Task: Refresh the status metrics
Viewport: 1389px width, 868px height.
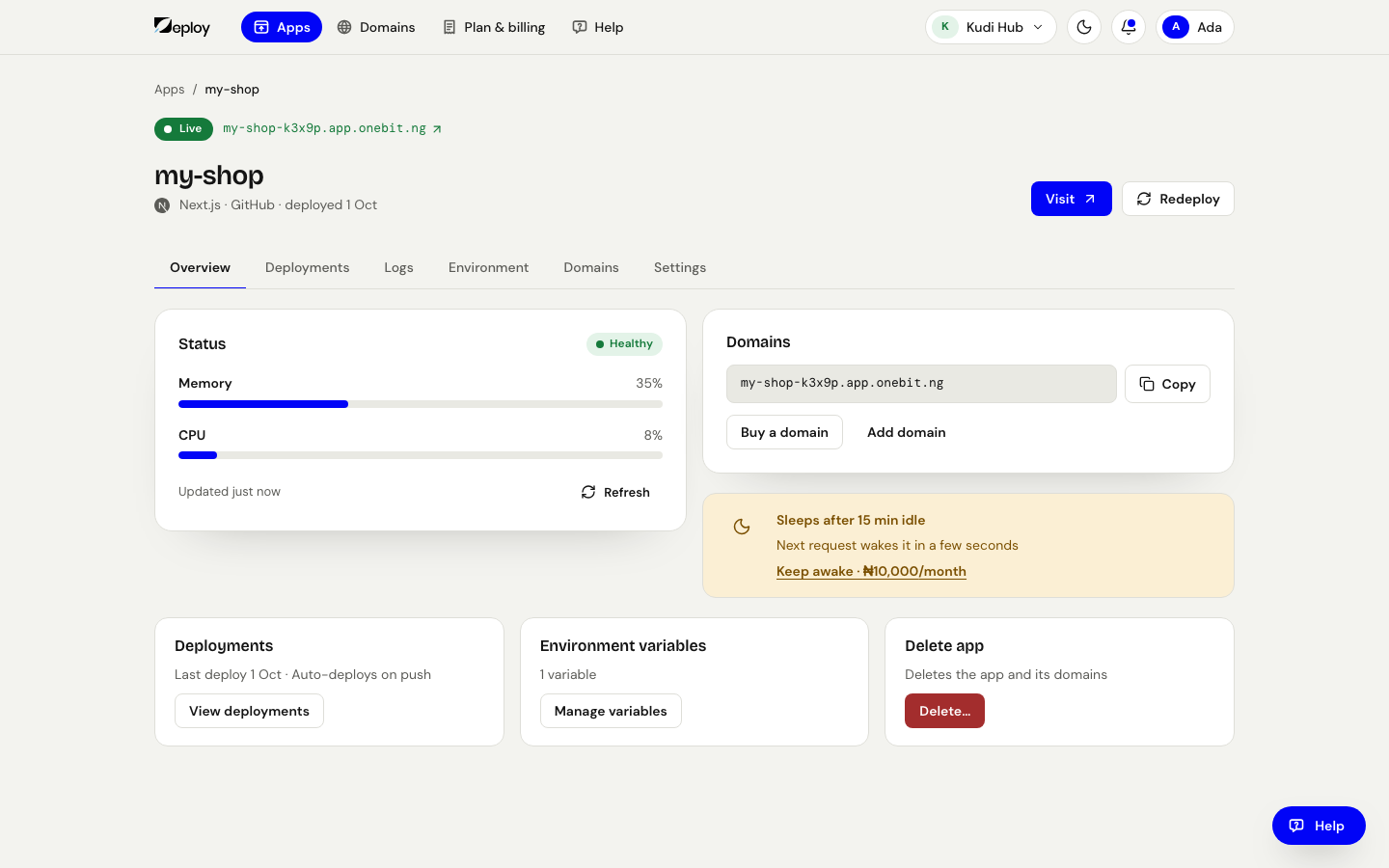Action: [x=615, y=492]
